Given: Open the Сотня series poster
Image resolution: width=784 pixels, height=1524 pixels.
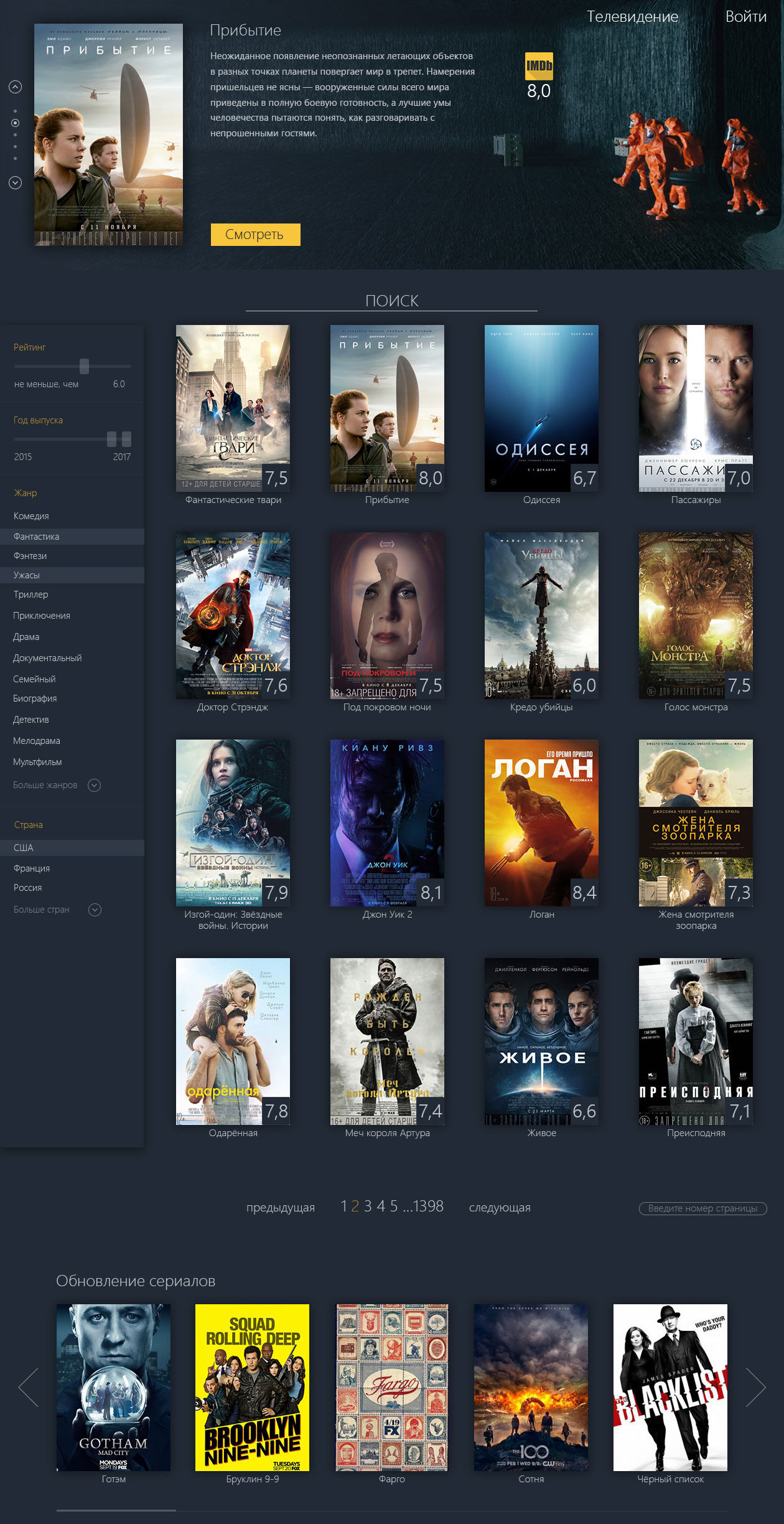Looking at the screenshot, I should 531,1388.
